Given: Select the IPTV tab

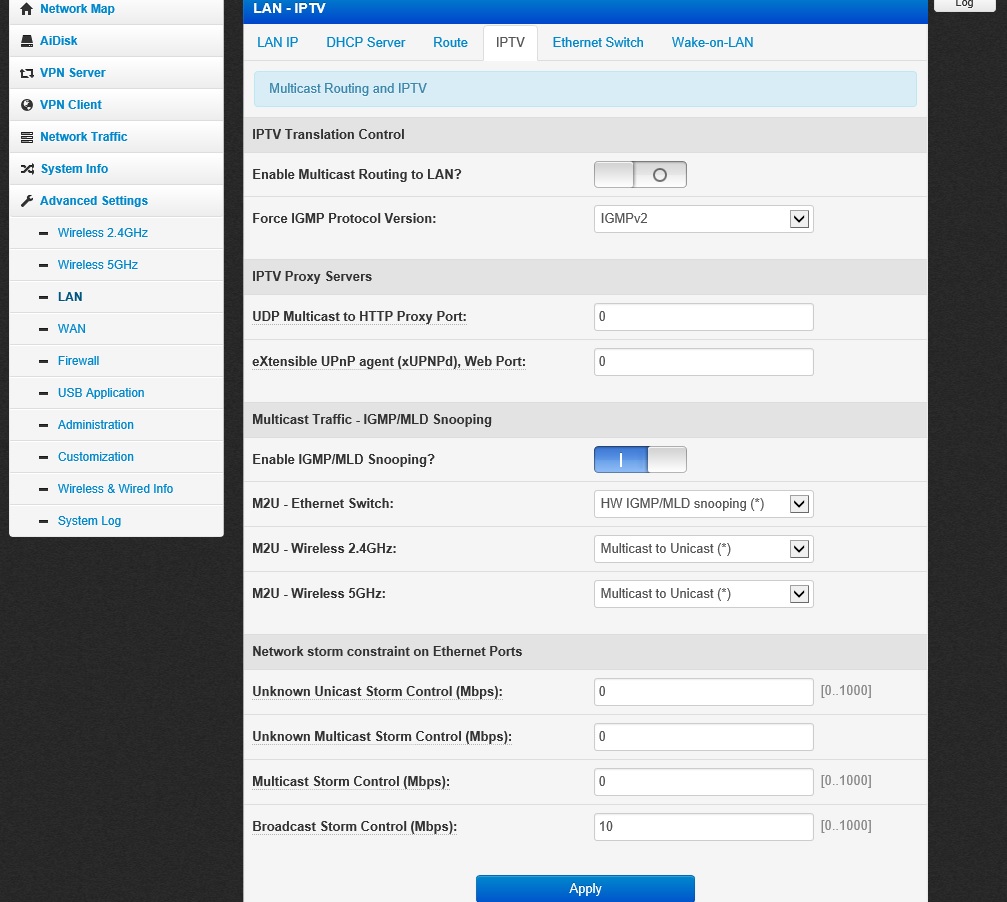Looking at the screenshot, I should click(510, 42).
